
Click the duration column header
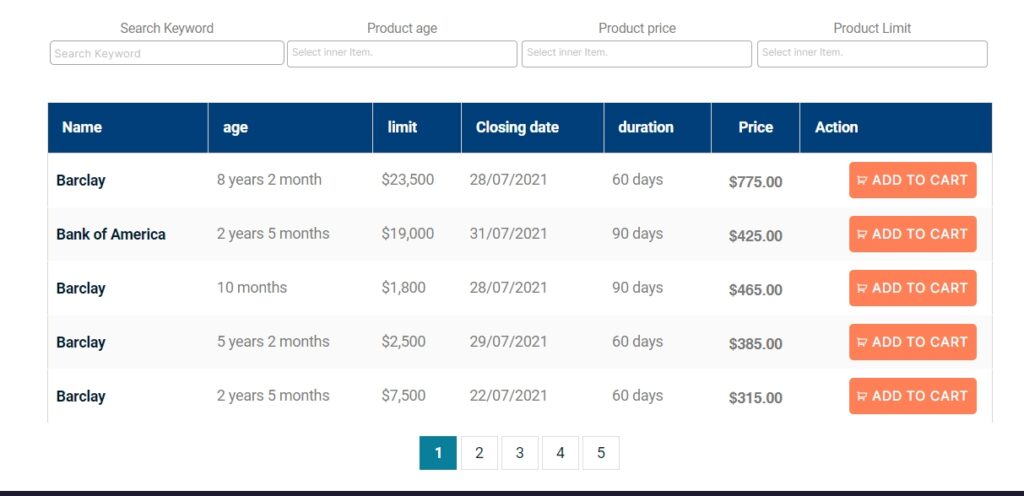coord(645,127)
